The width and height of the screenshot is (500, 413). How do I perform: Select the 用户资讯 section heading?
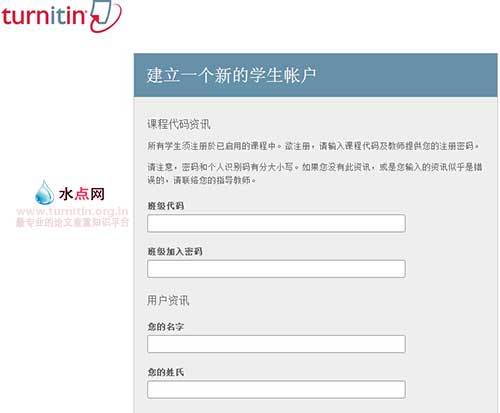coord(168,301)
